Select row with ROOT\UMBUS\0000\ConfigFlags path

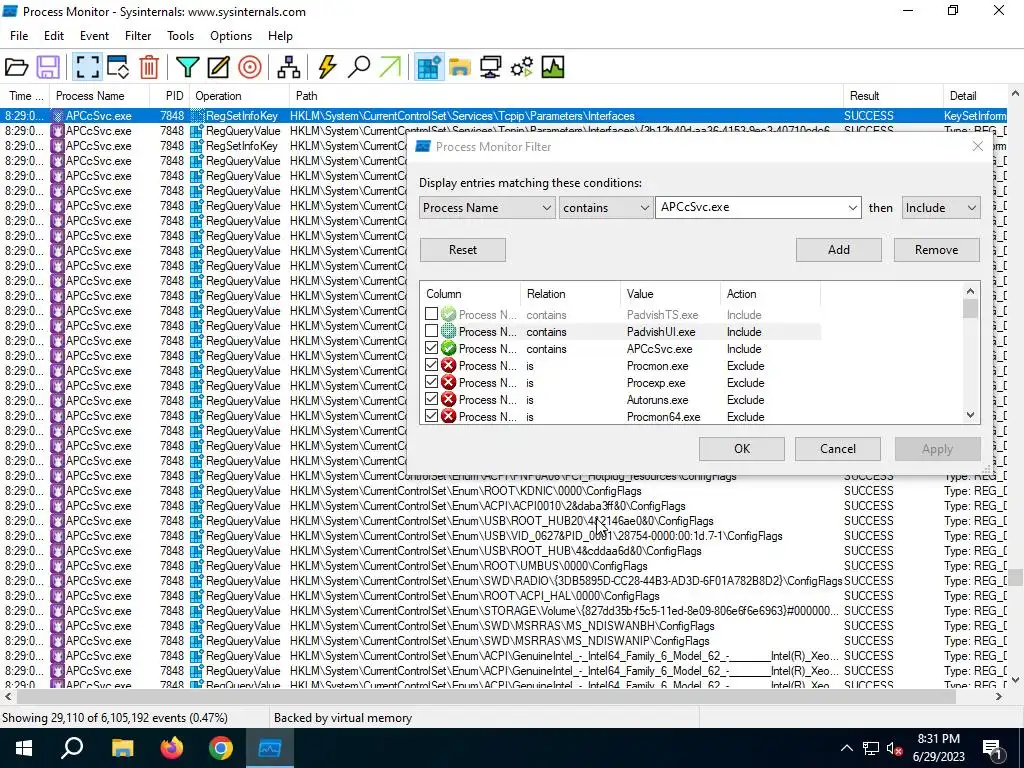[504, 566]
